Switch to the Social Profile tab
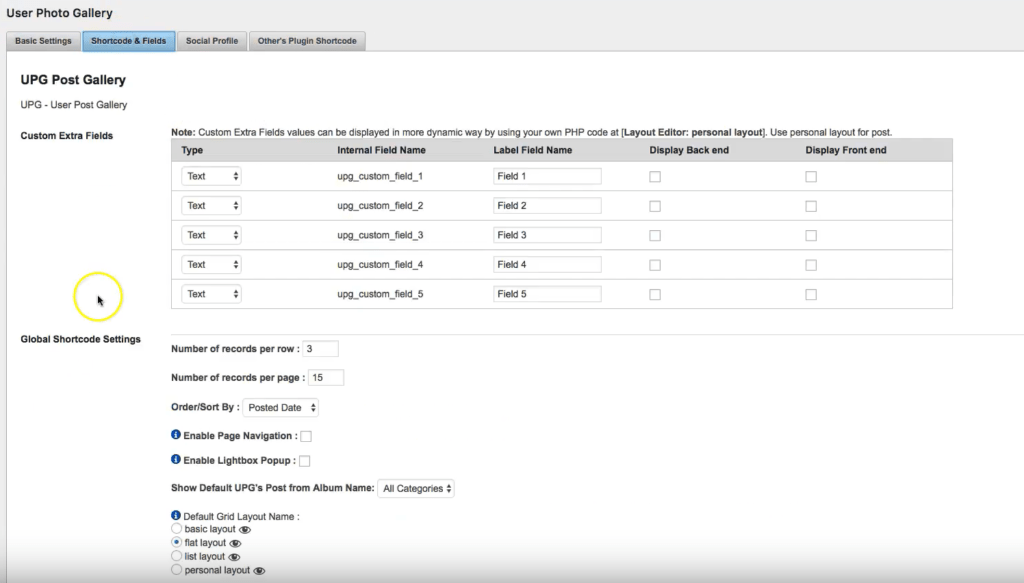The height and width of the screenshot is (583, 1024). 212,40
